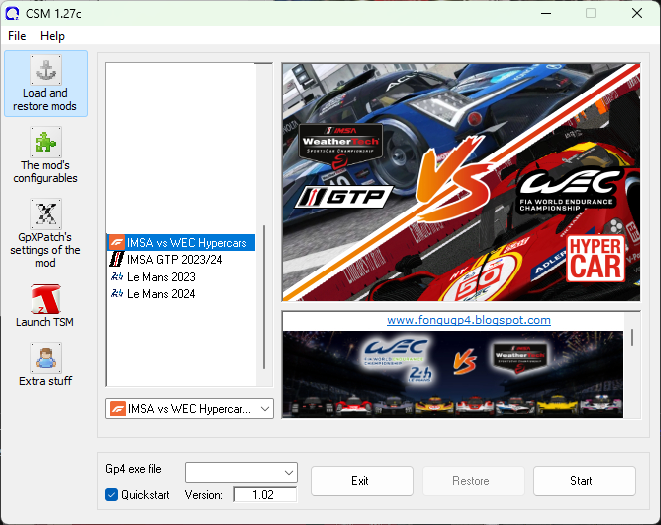
Task: Open the www.fonqugp4.blogspot.com link
Action: click(469, 320)
